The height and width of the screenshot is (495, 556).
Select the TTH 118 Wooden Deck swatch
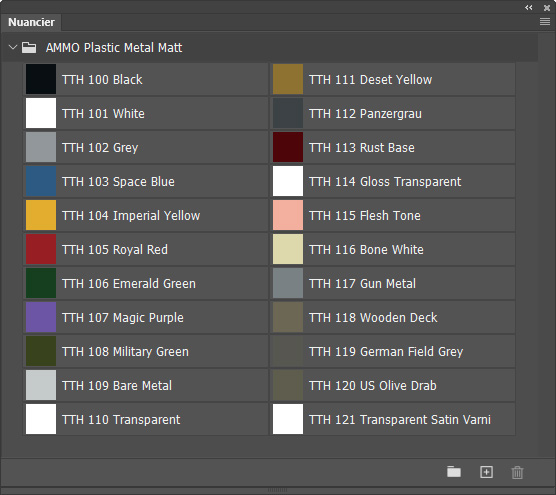[288, 317]
